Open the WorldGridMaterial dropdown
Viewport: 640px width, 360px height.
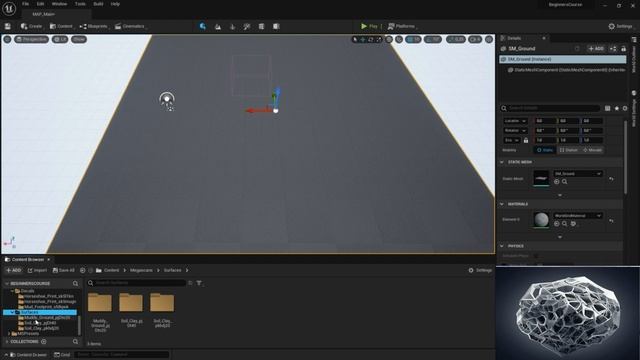coord(578,216)
